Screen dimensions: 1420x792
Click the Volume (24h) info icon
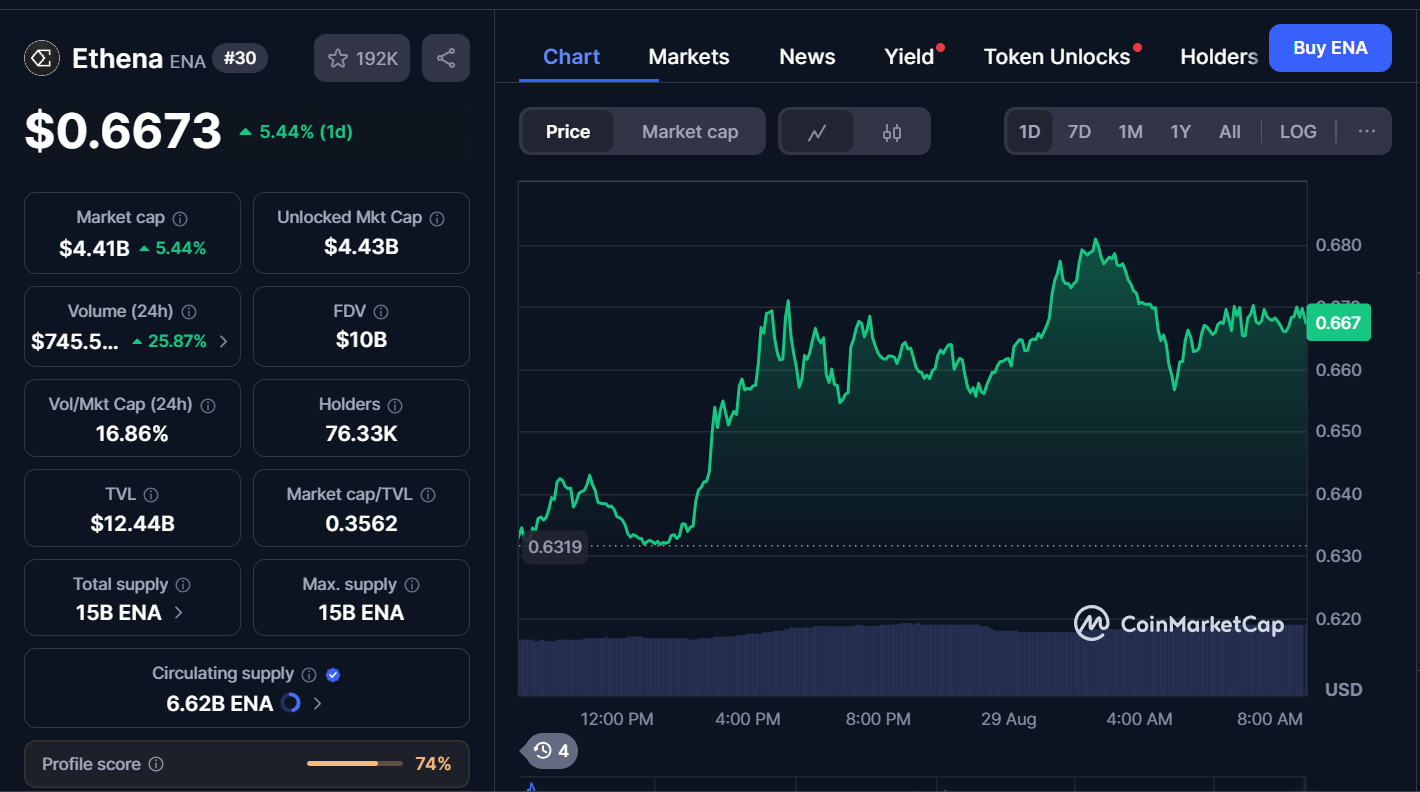tap(189, 312)
